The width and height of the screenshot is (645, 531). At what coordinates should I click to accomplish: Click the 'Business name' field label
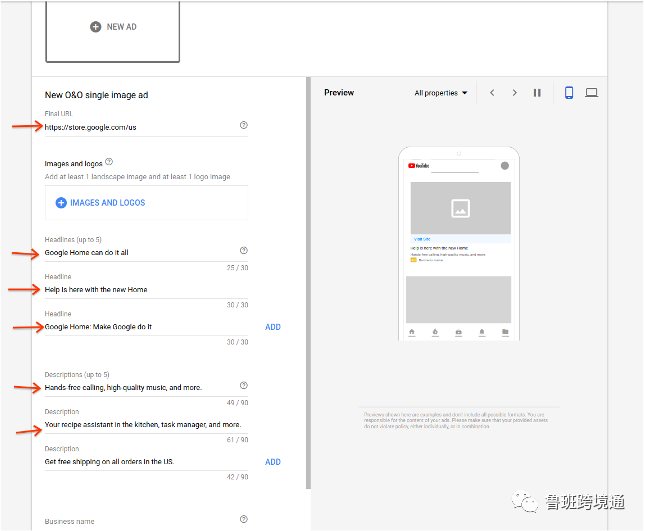point(70,522)
